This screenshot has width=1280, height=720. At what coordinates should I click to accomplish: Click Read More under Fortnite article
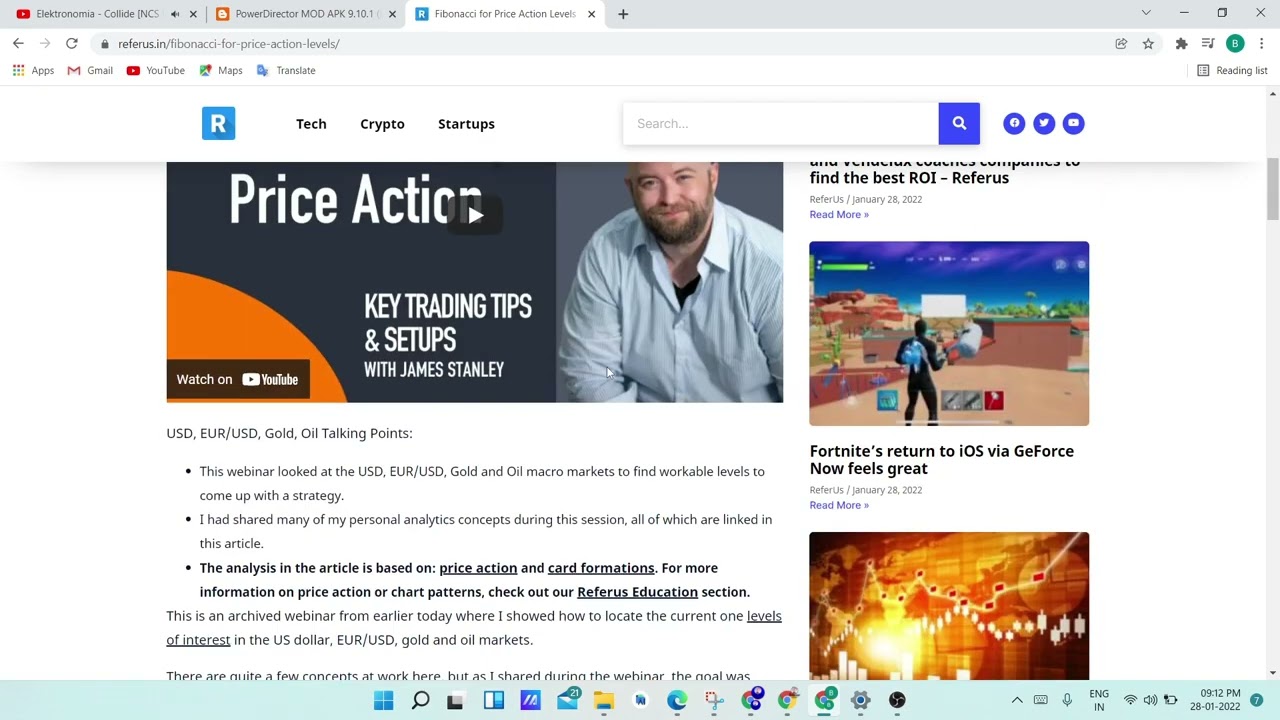pos(839,505)
